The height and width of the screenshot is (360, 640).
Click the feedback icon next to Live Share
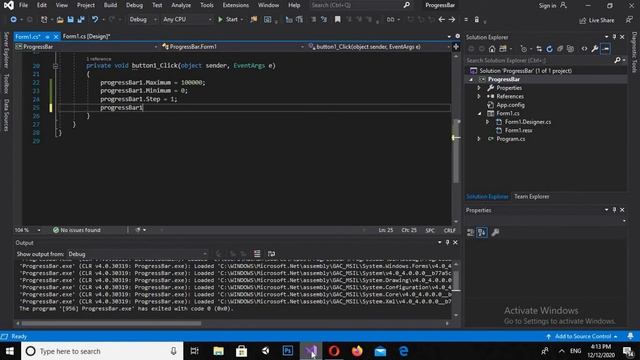tap(629, 20)
